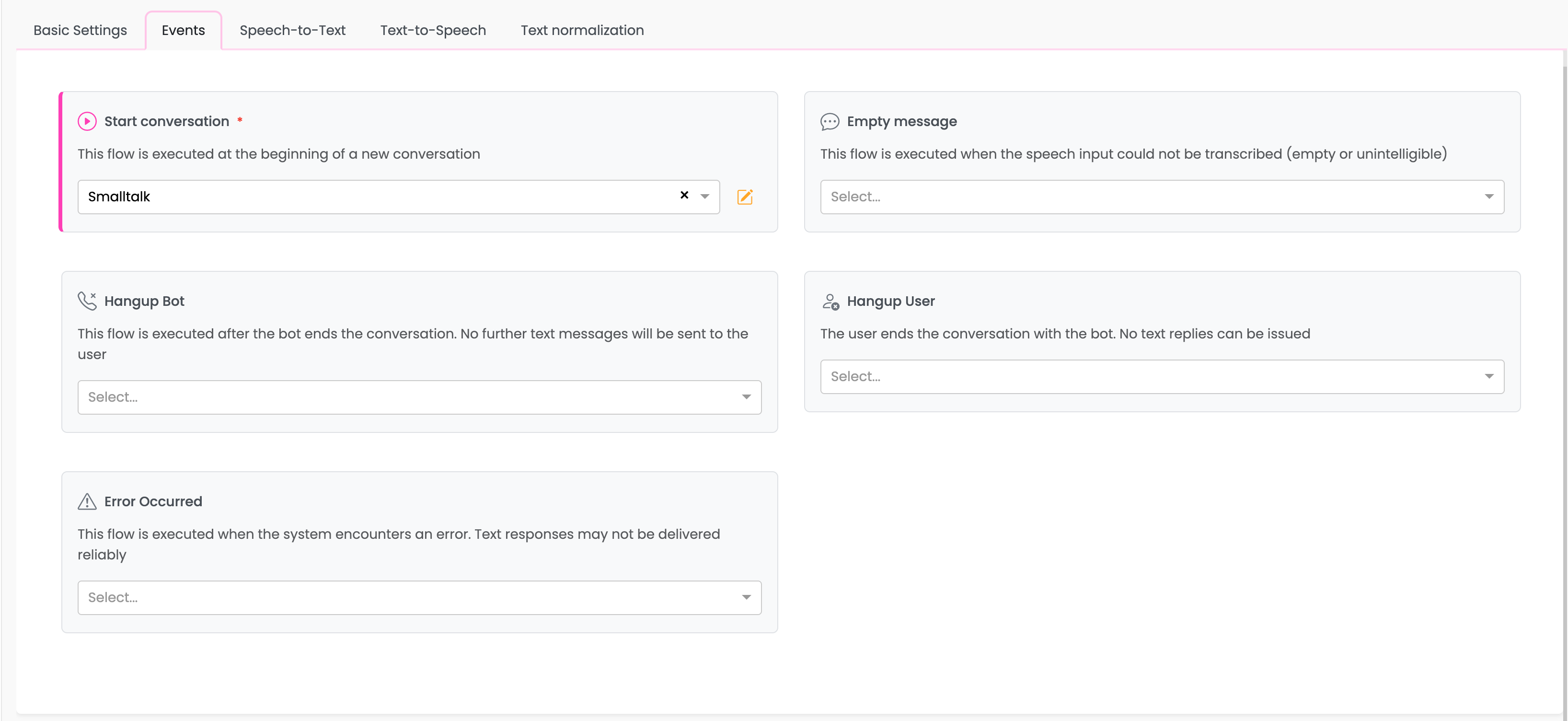Click the Smalltalk flow selection field
This screenshot has width=1568, height=721.
pyautogui.click(x=399, y=197)
